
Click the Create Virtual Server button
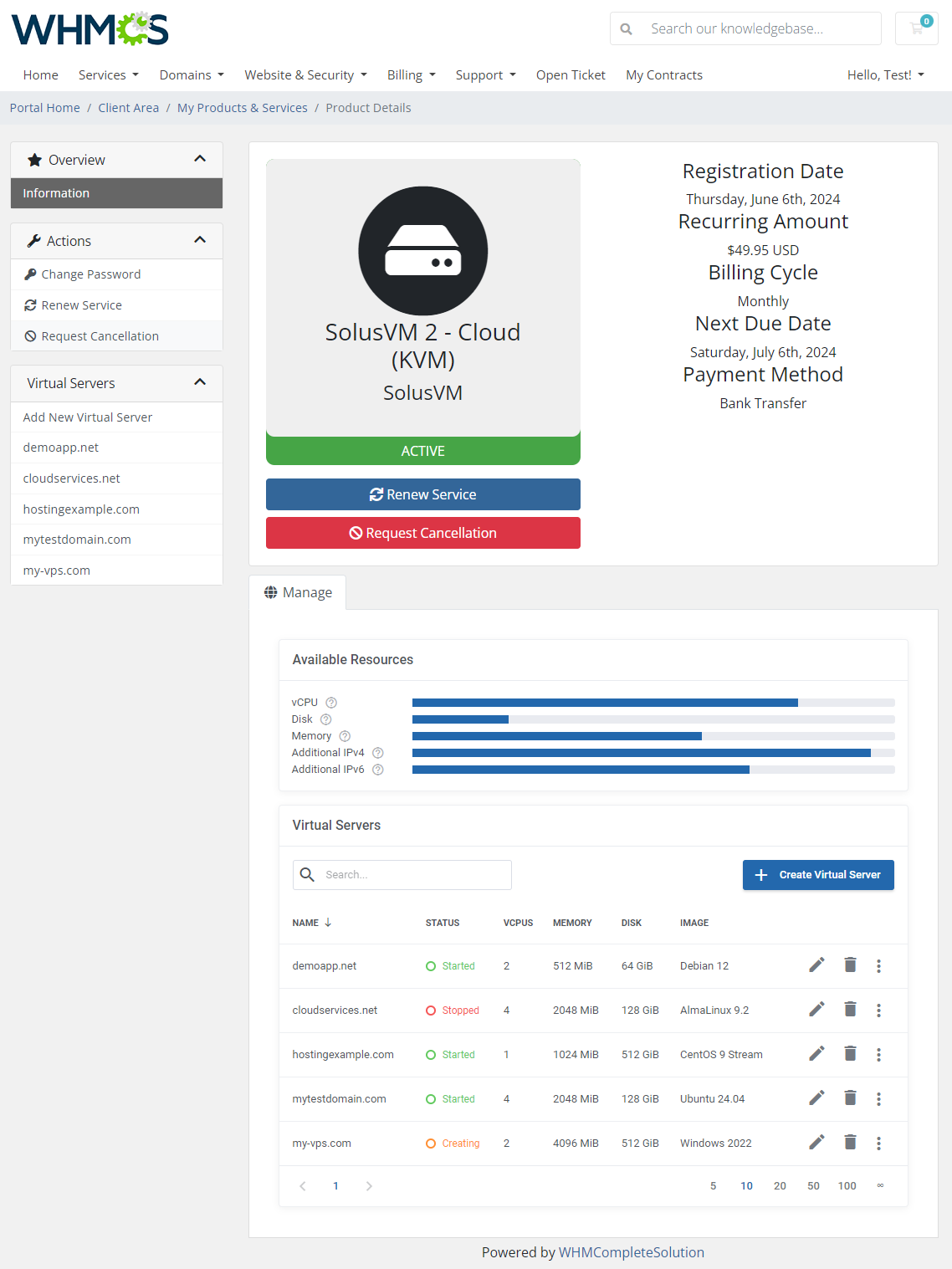click(x=817, y=874)
